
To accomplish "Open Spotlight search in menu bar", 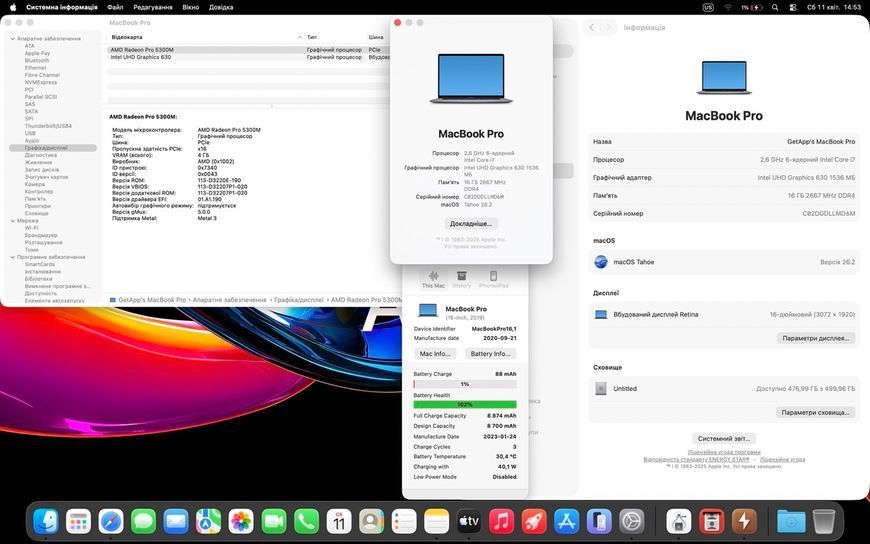I will click(775, 7).
